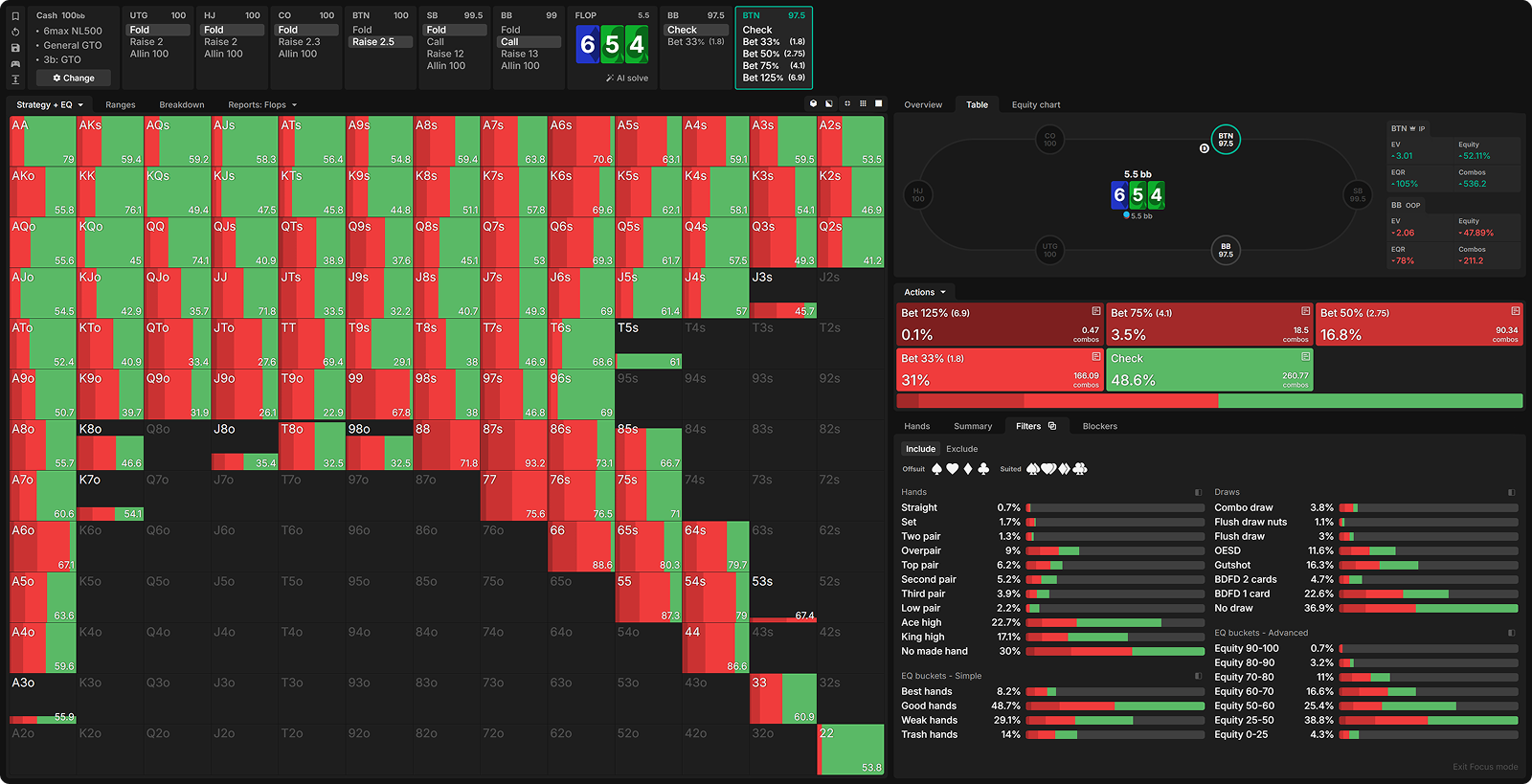
Task: Open the Strategy + EQ dropdown
Action: pos(50,105)
